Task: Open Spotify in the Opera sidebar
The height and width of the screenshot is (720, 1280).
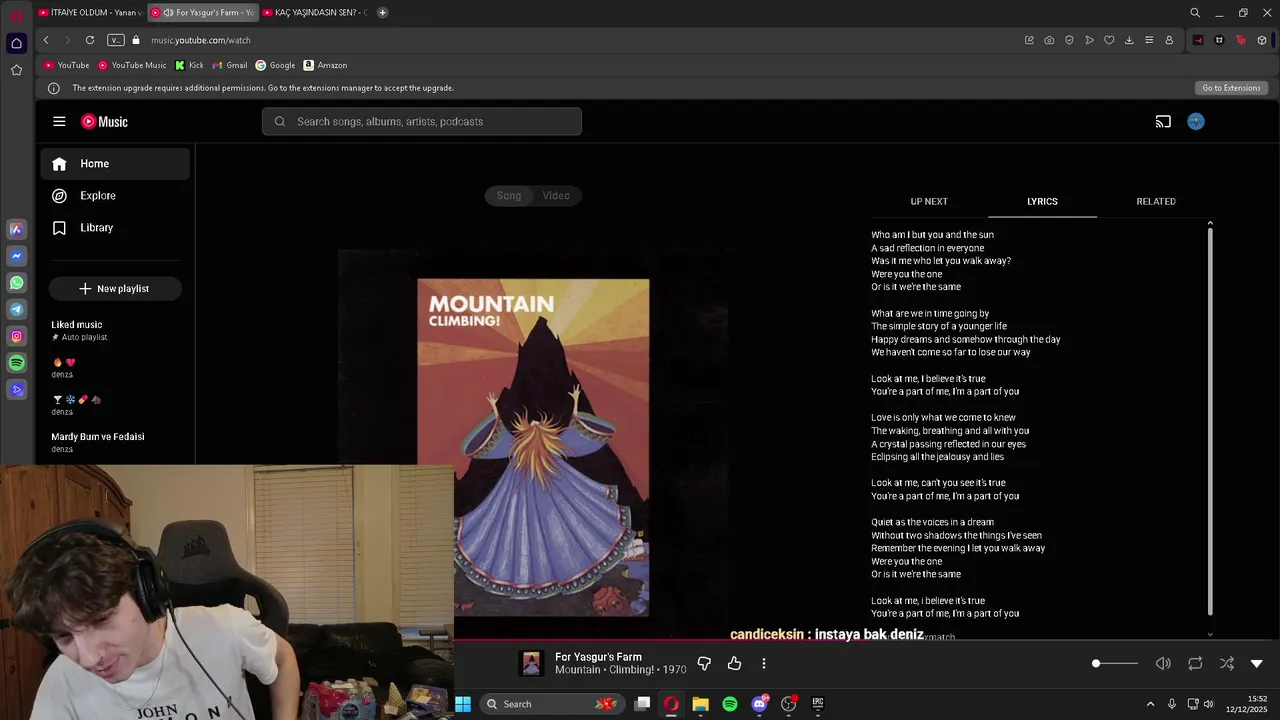Action: [x=16, y=363]
